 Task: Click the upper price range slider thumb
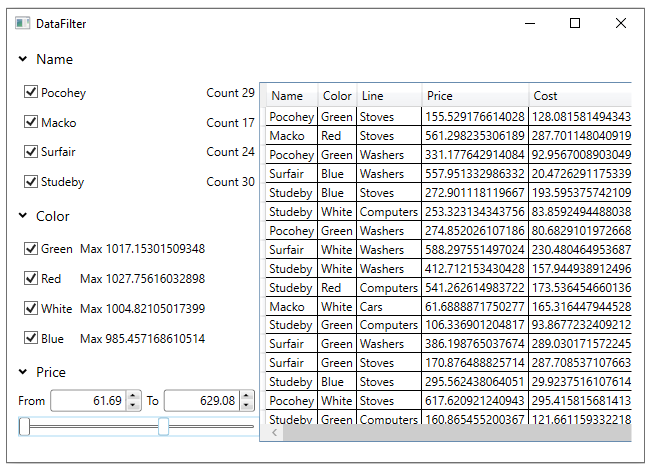[x=163, y=427]
